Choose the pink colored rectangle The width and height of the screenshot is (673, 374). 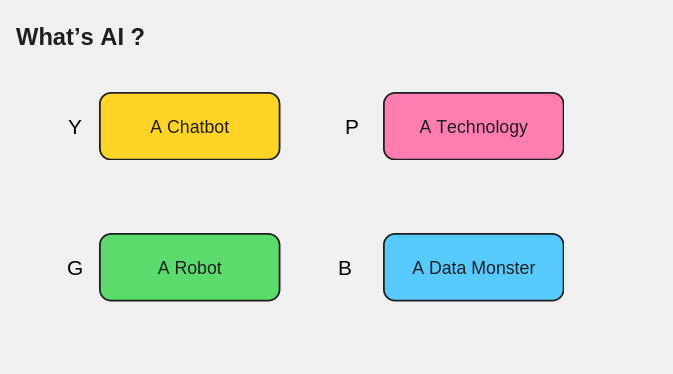coord(473,126)
